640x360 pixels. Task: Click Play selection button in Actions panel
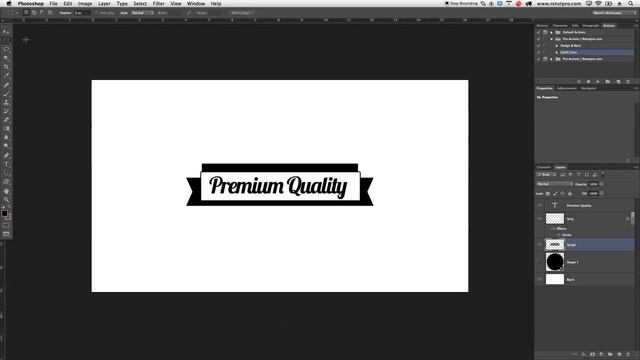[x=598, y=82]
